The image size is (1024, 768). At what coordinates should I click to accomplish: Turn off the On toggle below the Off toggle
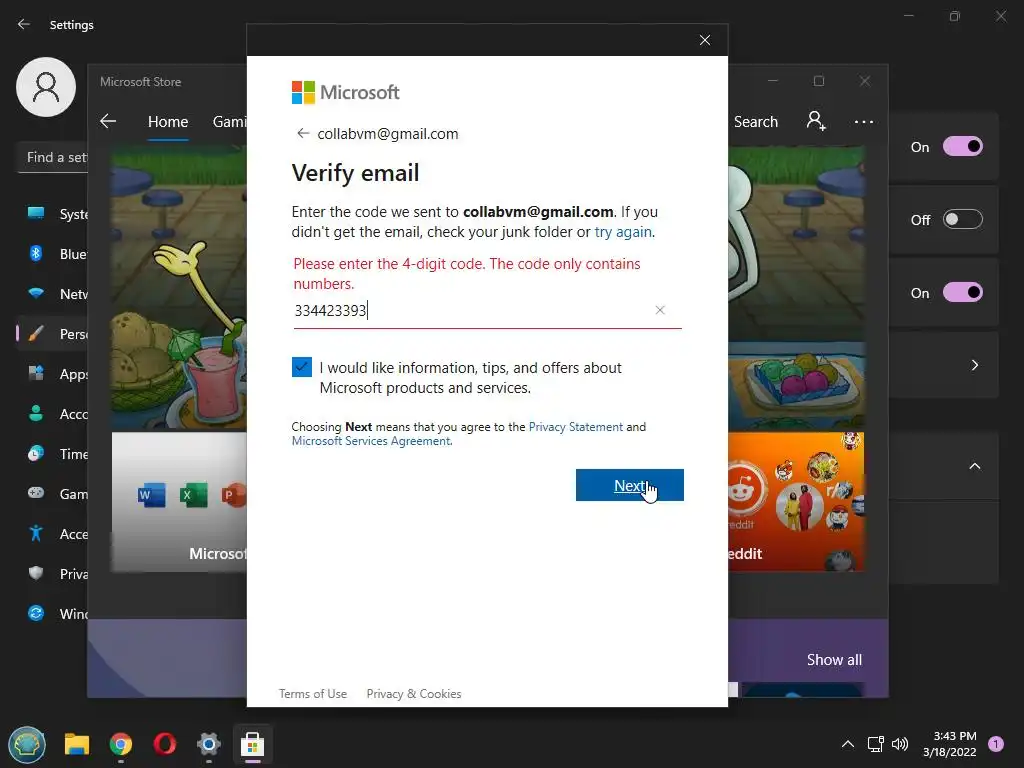[963, 293]
